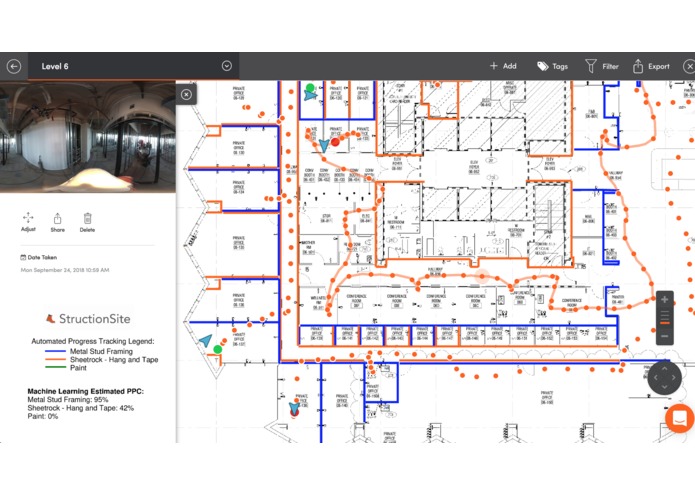
Task: Click the orange zoom level slider indicator
Action: [664, 323]
